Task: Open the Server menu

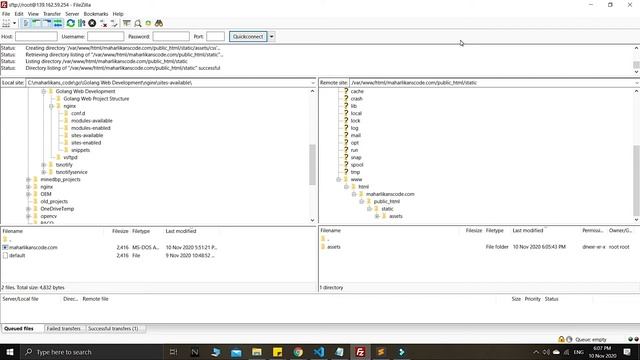Action: pos(72,13)
